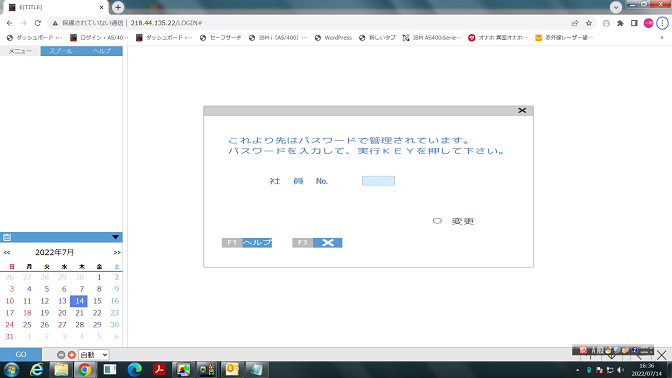The height and width of the screenshot is (378, 672).
Task: Open the tab search chevron in Chrome
Action: 616,7
